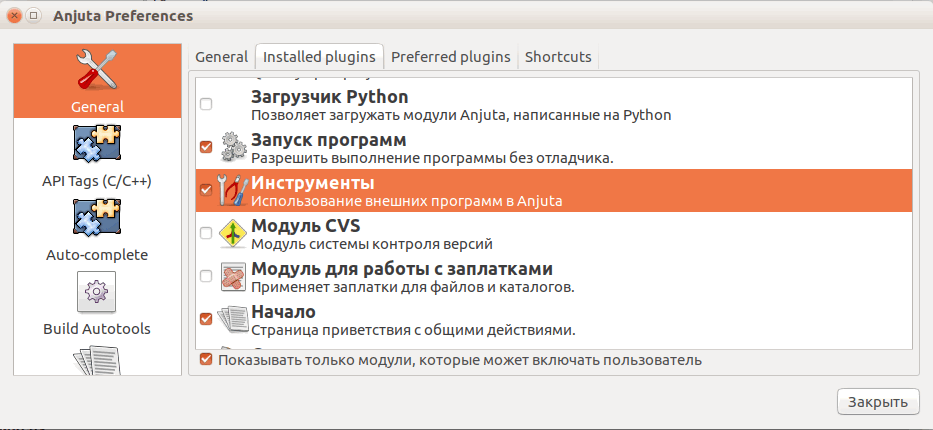Image resolution: width=933 pixels, height=430 pixels.
Task: Toggle Показывать только модули checkbox
Action: pyautogui.click(x=206, y=359)
